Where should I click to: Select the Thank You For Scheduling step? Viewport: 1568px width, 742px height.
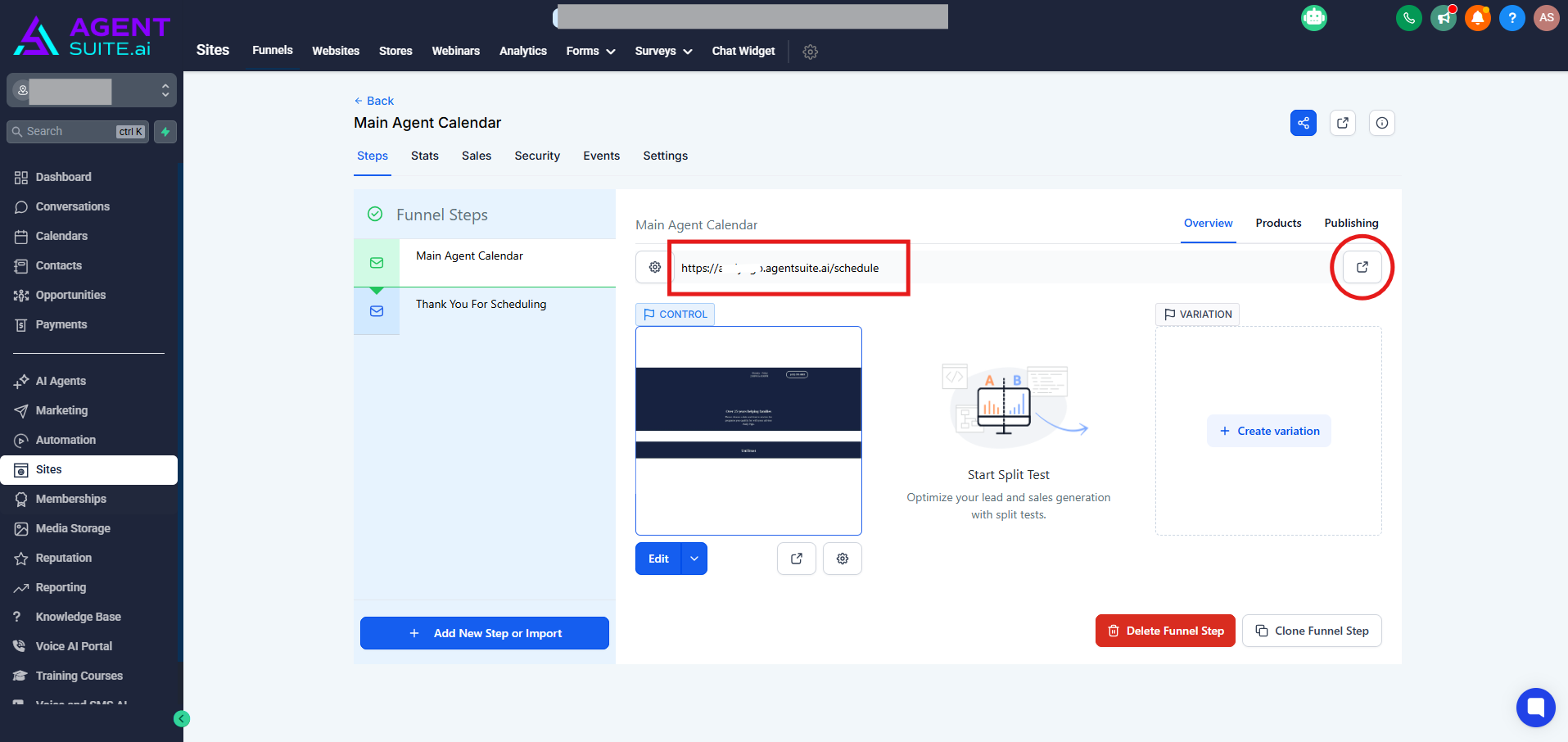(485, 311)
